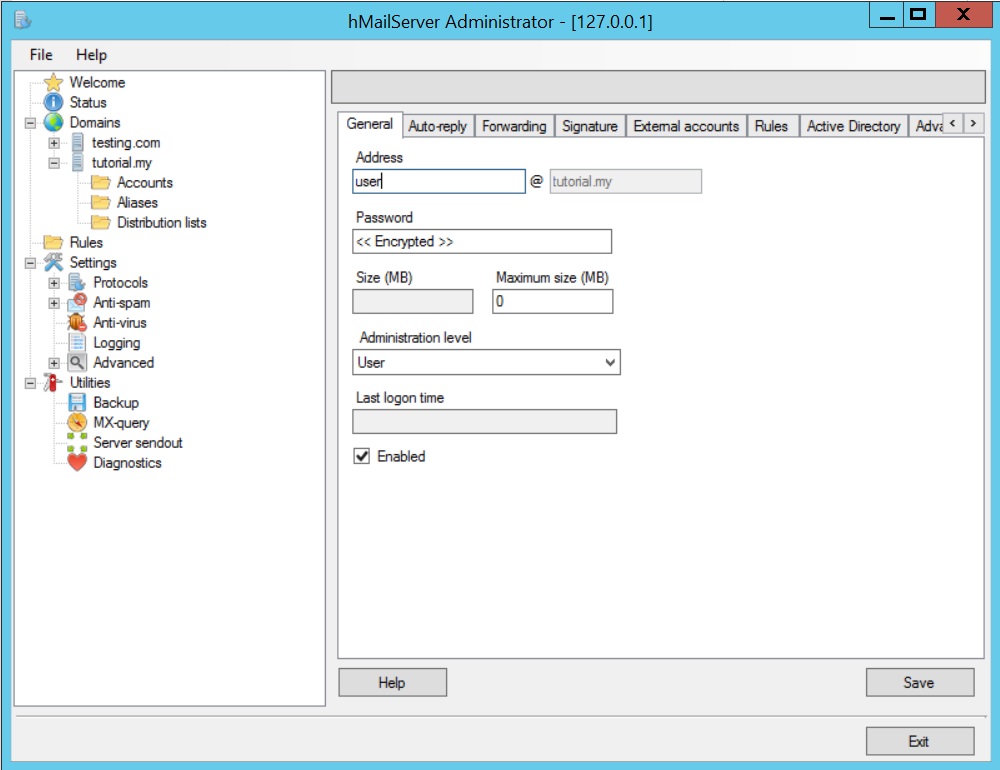Expand the Protocols node
This screenshot has height=770, width=1000.
point(54,283)
